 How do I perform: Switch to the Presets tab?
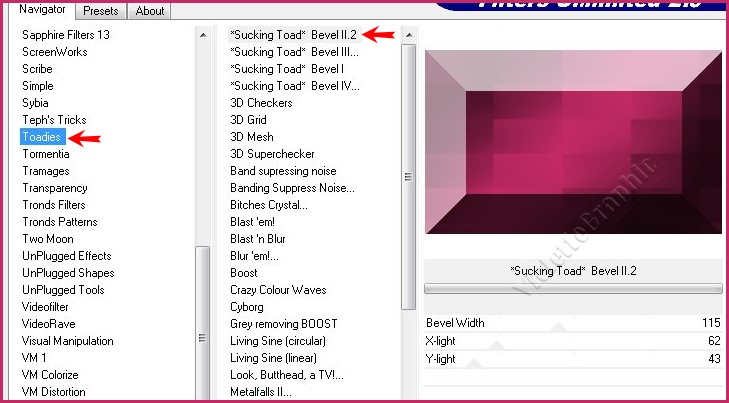[101, 11]
